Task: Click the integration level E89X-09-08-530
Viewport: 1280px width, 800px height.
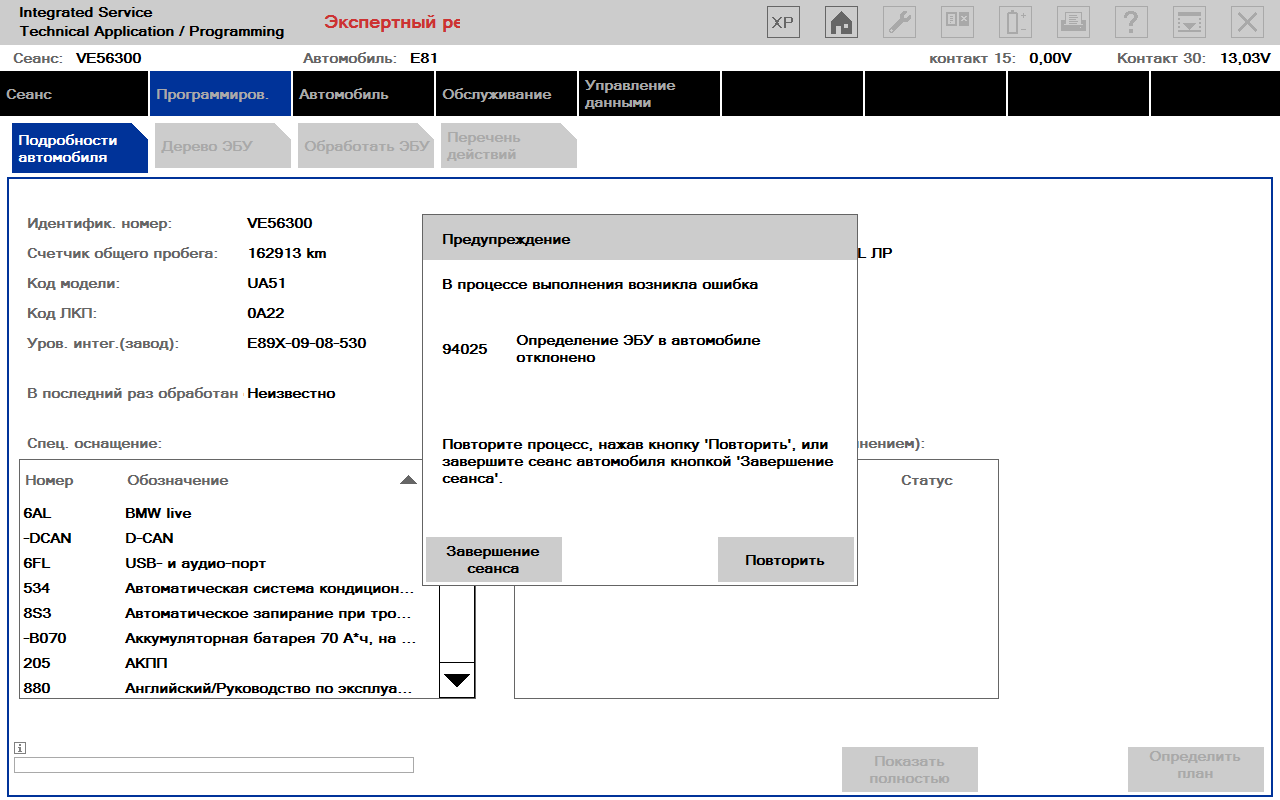Action: [x=306, y=343]
